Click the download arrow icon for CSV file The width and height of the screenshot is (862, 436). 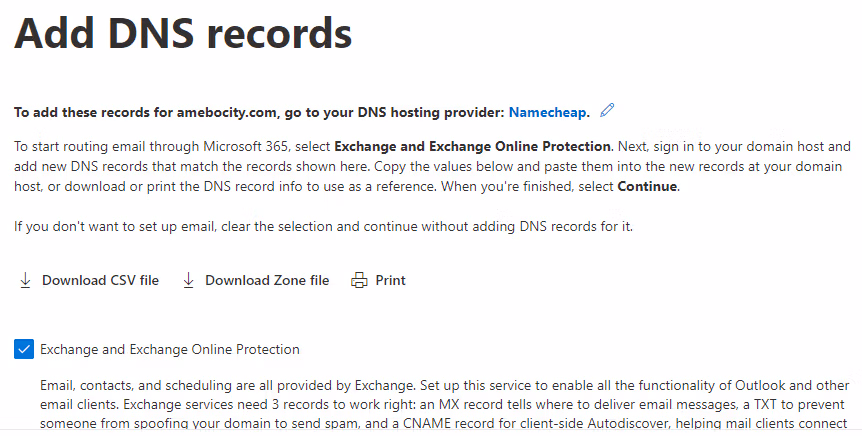(25, 281)
